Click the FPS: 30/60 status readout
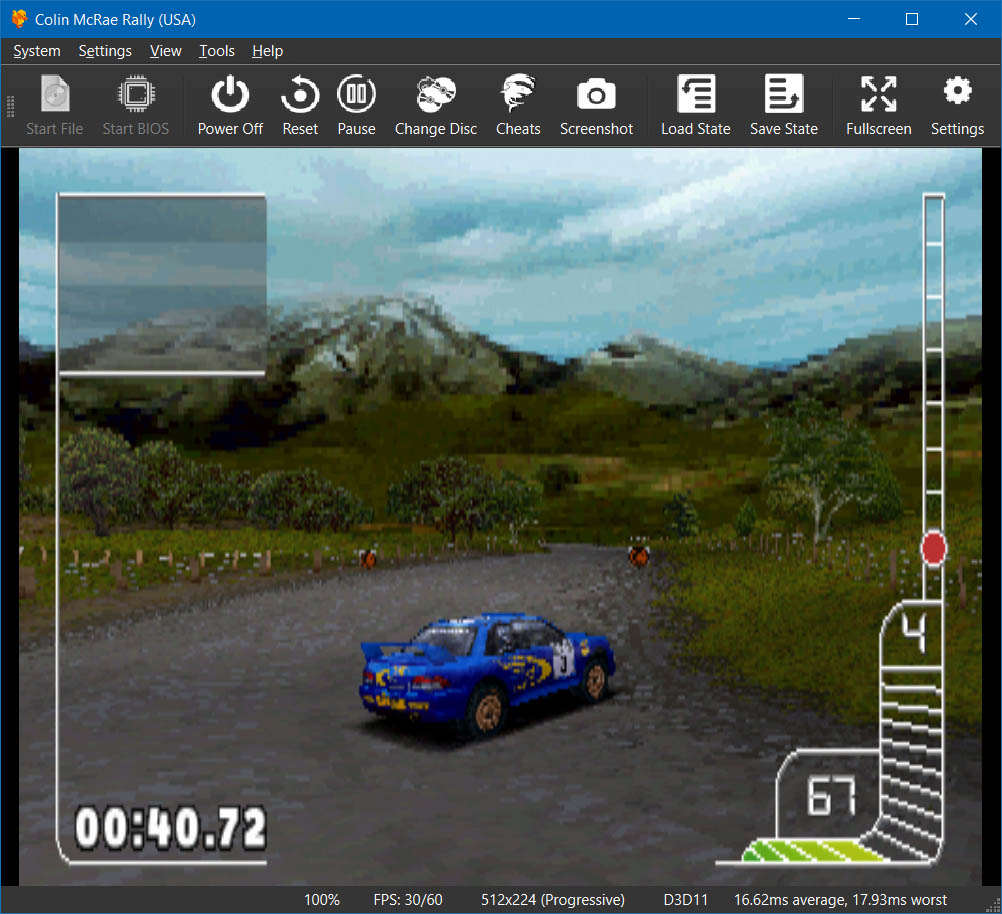 (408, 900)
